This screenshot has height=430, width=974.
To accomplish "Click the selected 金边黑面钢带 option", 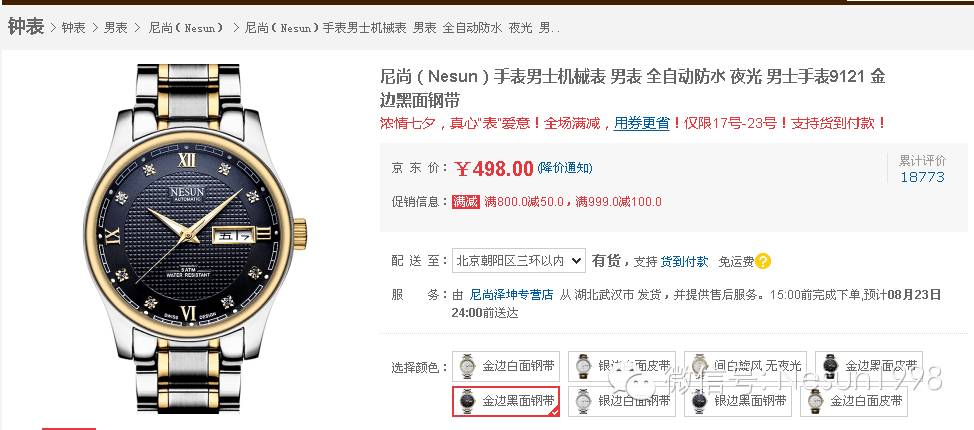I will tap(506, 401).
